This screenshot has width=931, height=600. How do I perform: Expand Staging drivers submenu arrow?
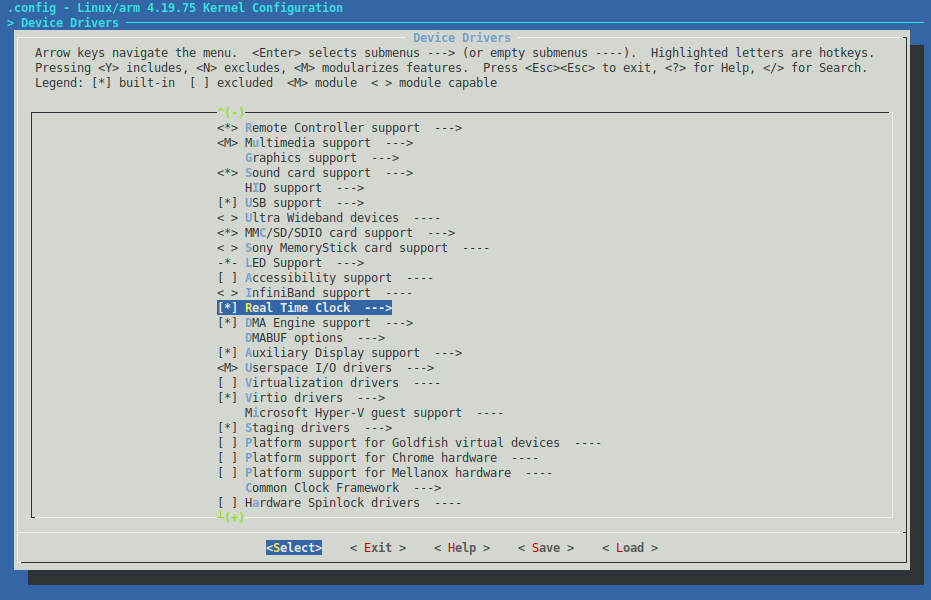coord(378,428)
